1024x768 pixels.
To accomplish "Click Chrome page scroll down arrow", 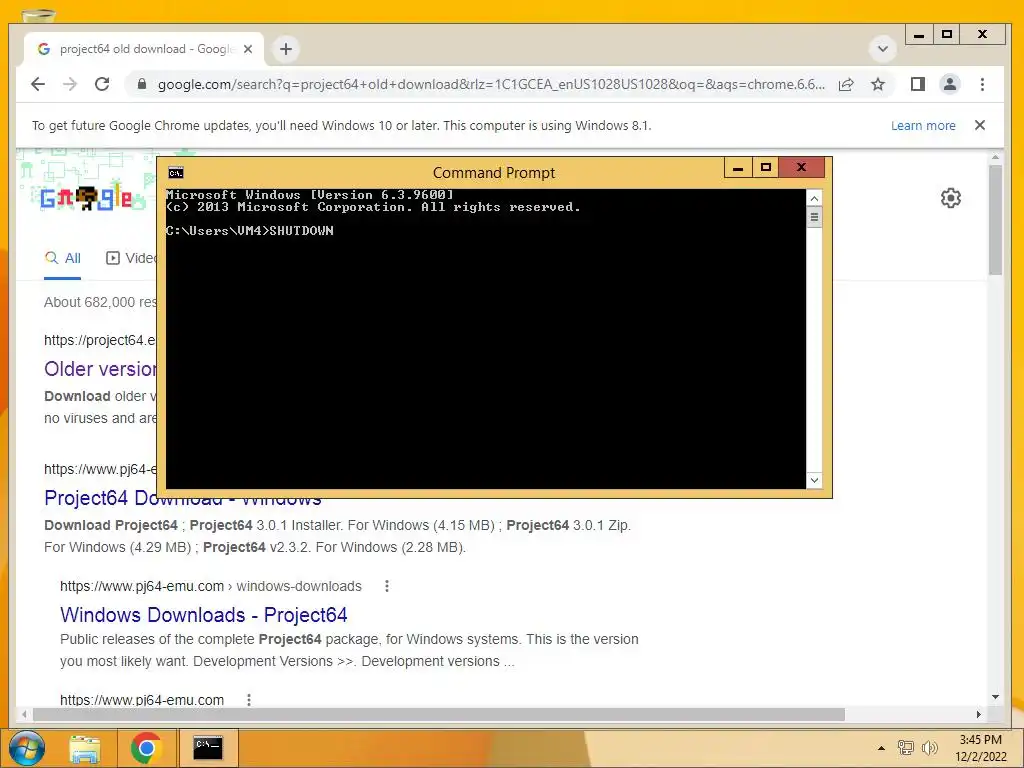I will pos(995,697).
